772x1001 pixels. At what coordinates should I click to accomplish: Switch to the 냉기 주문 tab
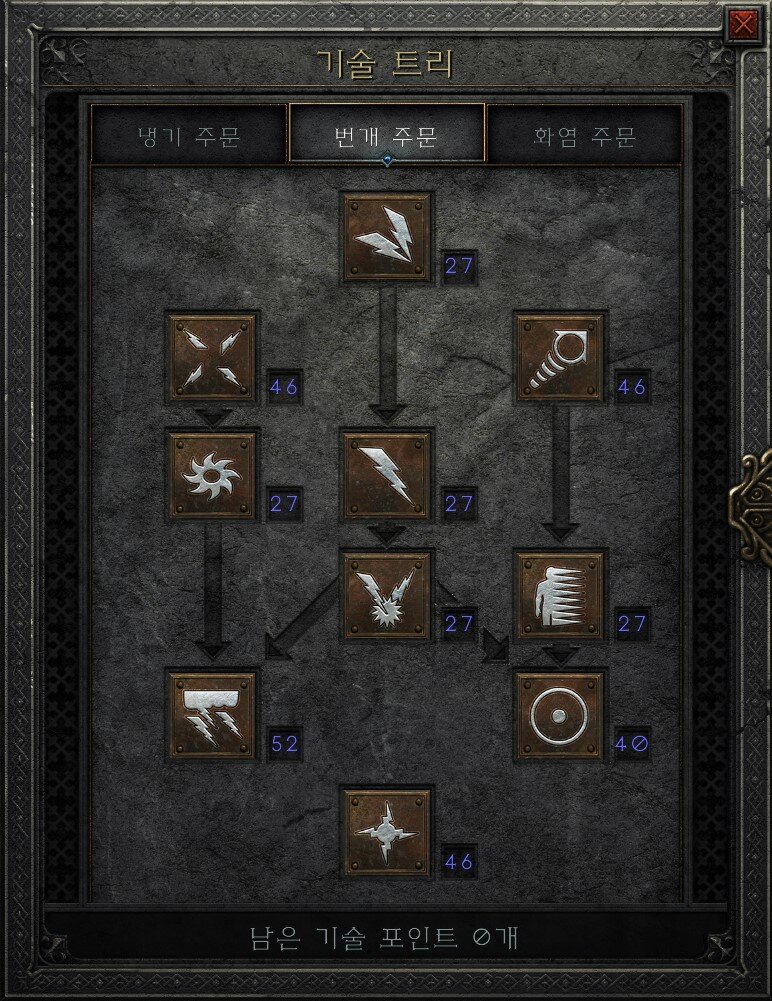(x=189, y=136)
